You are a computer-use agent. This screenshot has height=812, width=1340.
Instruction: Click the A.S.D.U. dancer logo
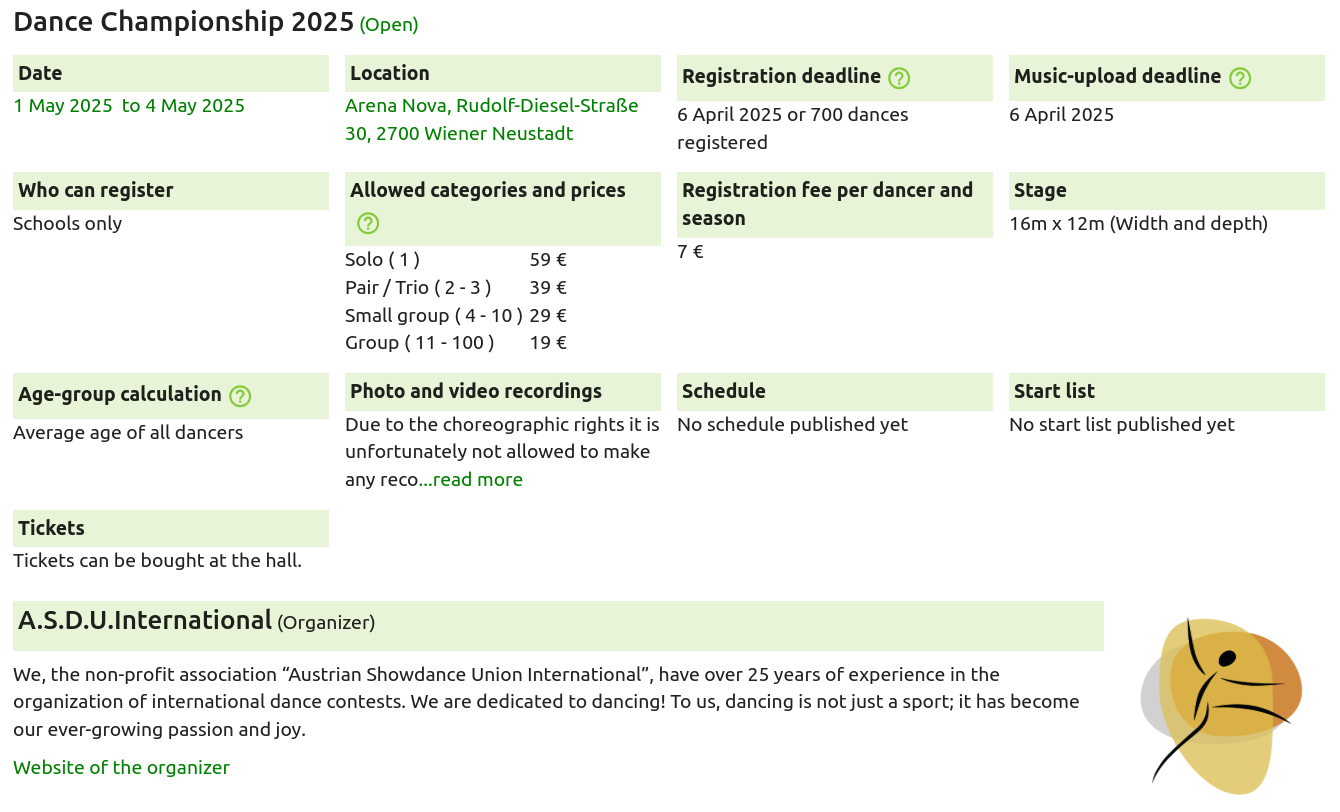1221,704
